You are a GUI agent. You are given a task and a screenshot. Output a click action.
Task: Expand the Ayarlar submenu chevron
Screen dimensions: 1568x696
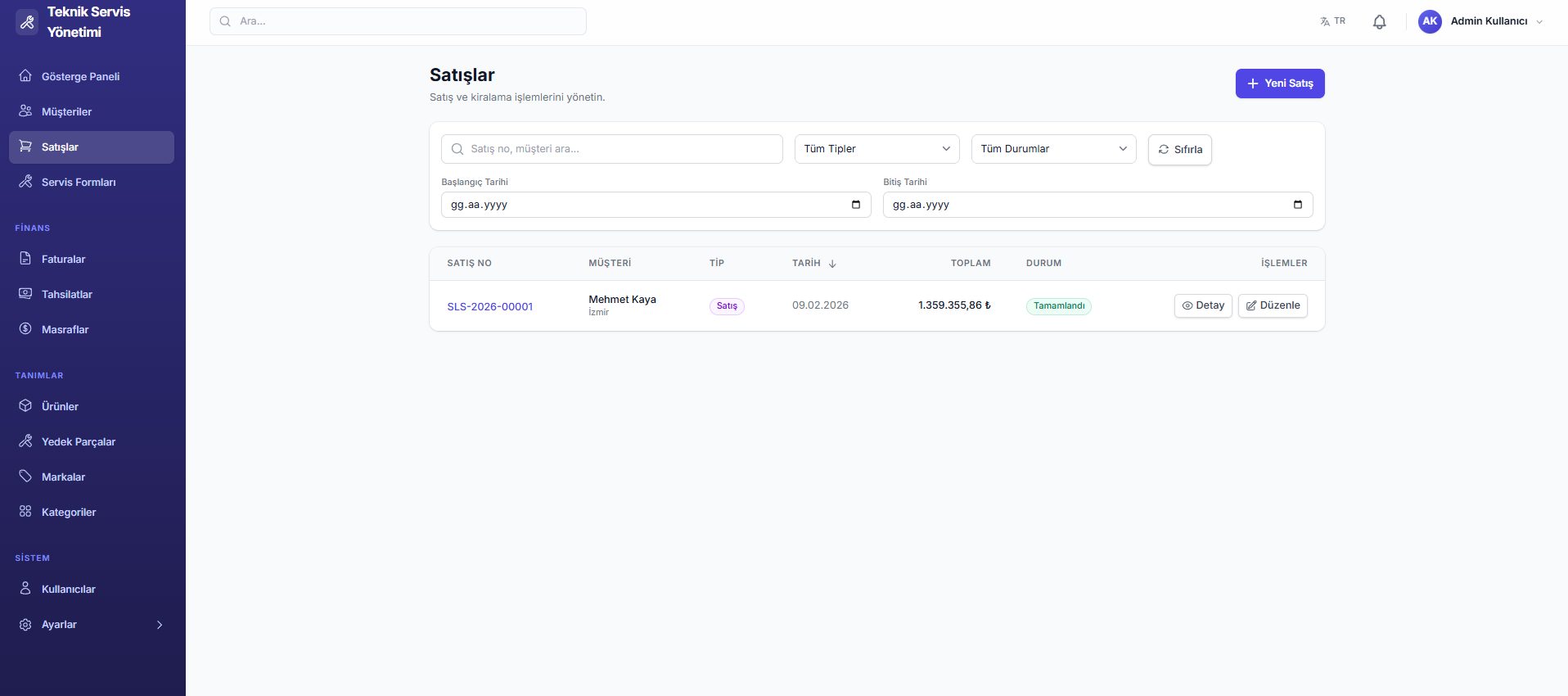coord(160,625)
